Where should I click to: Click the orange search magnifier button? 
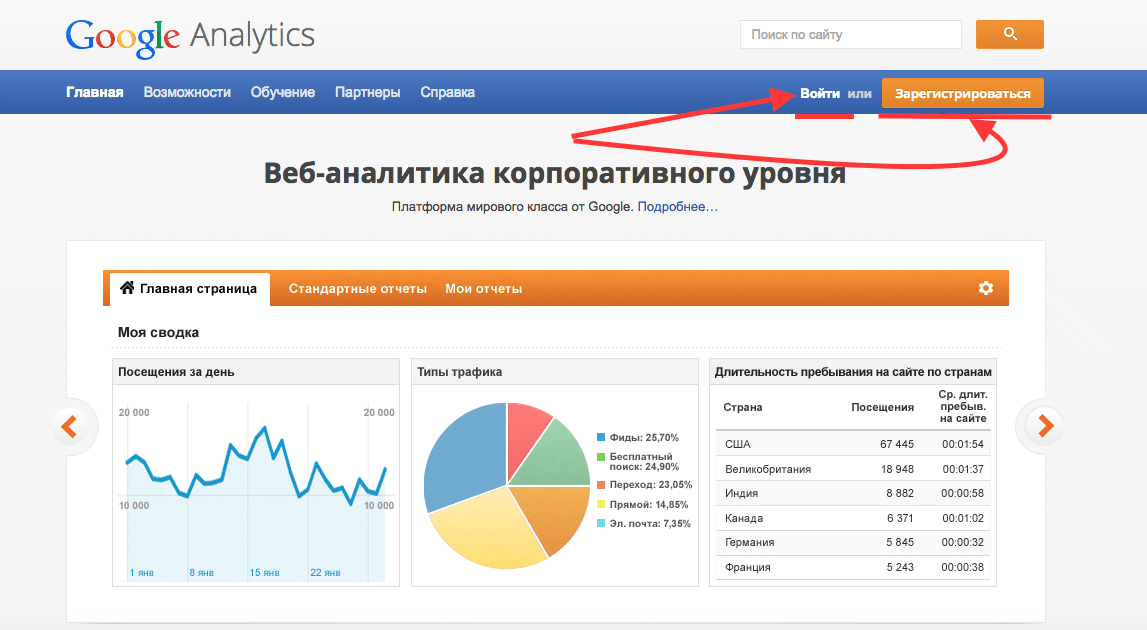coord(1009,34)
